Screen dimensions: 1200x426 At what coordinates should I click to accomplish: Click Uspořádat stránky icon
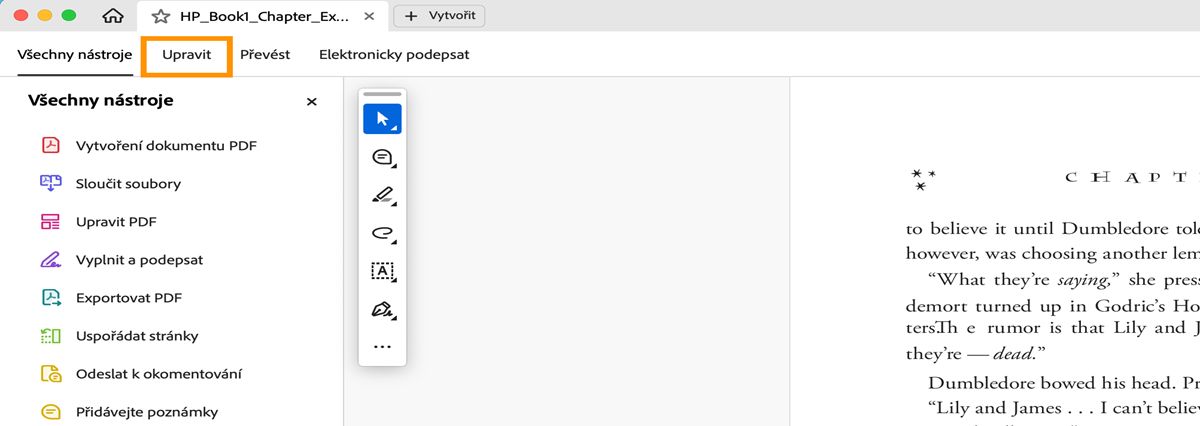pyautogui.click(x=51, y=336)
